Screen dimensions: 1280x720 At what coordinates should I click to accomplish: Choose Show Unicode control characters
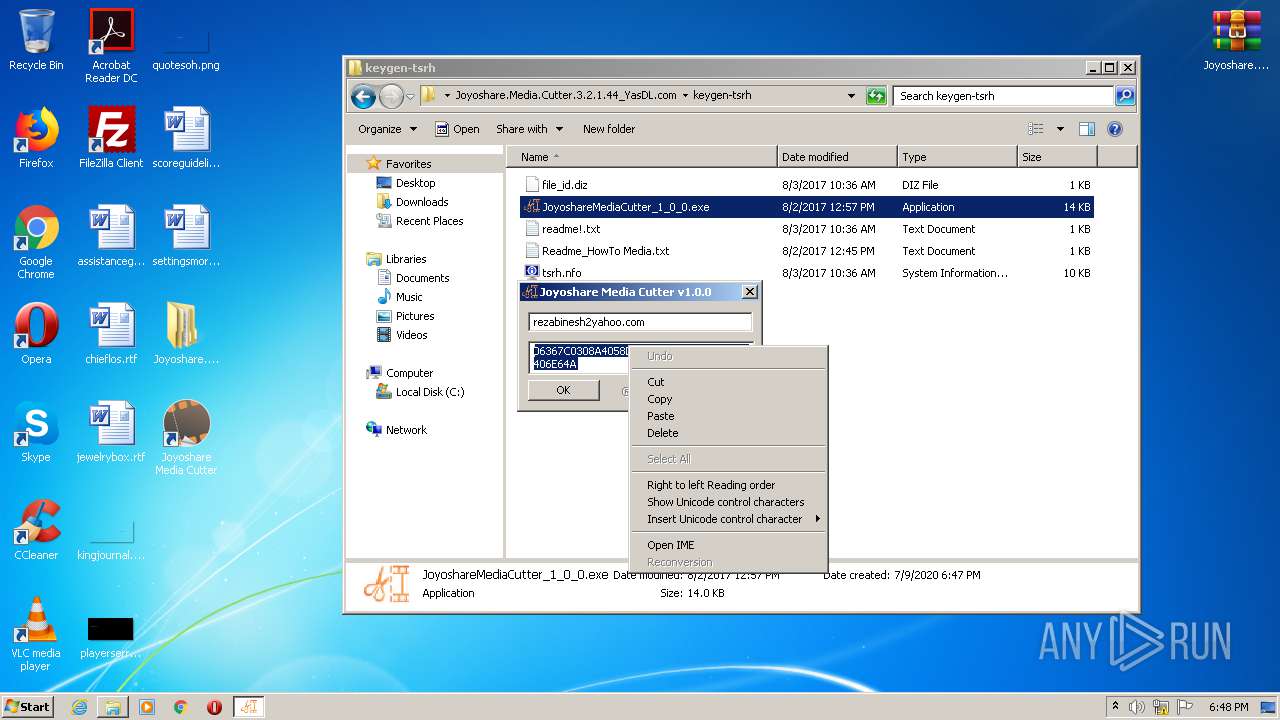coord(729,502)
